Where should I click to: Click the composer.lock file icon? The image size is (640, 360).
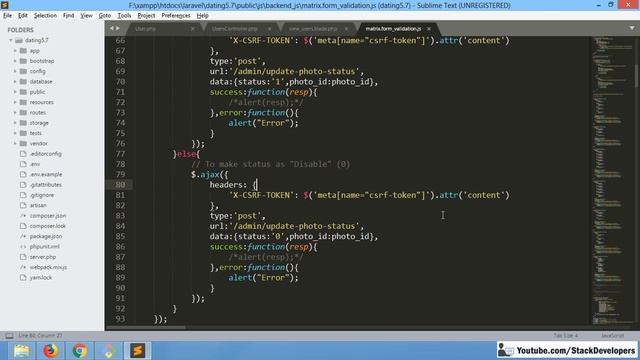[x=23, y=226]
